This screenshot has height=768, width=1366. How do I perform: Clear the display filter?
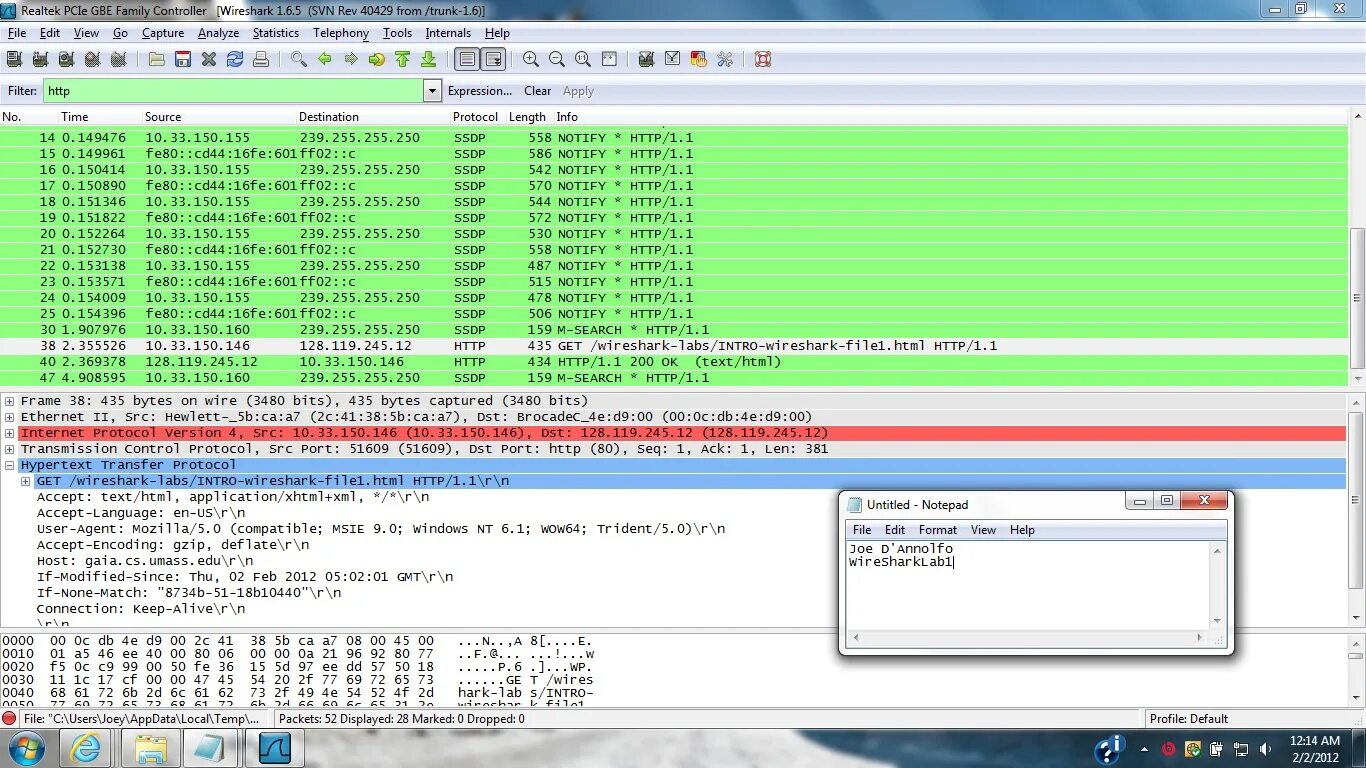[538, 91]
